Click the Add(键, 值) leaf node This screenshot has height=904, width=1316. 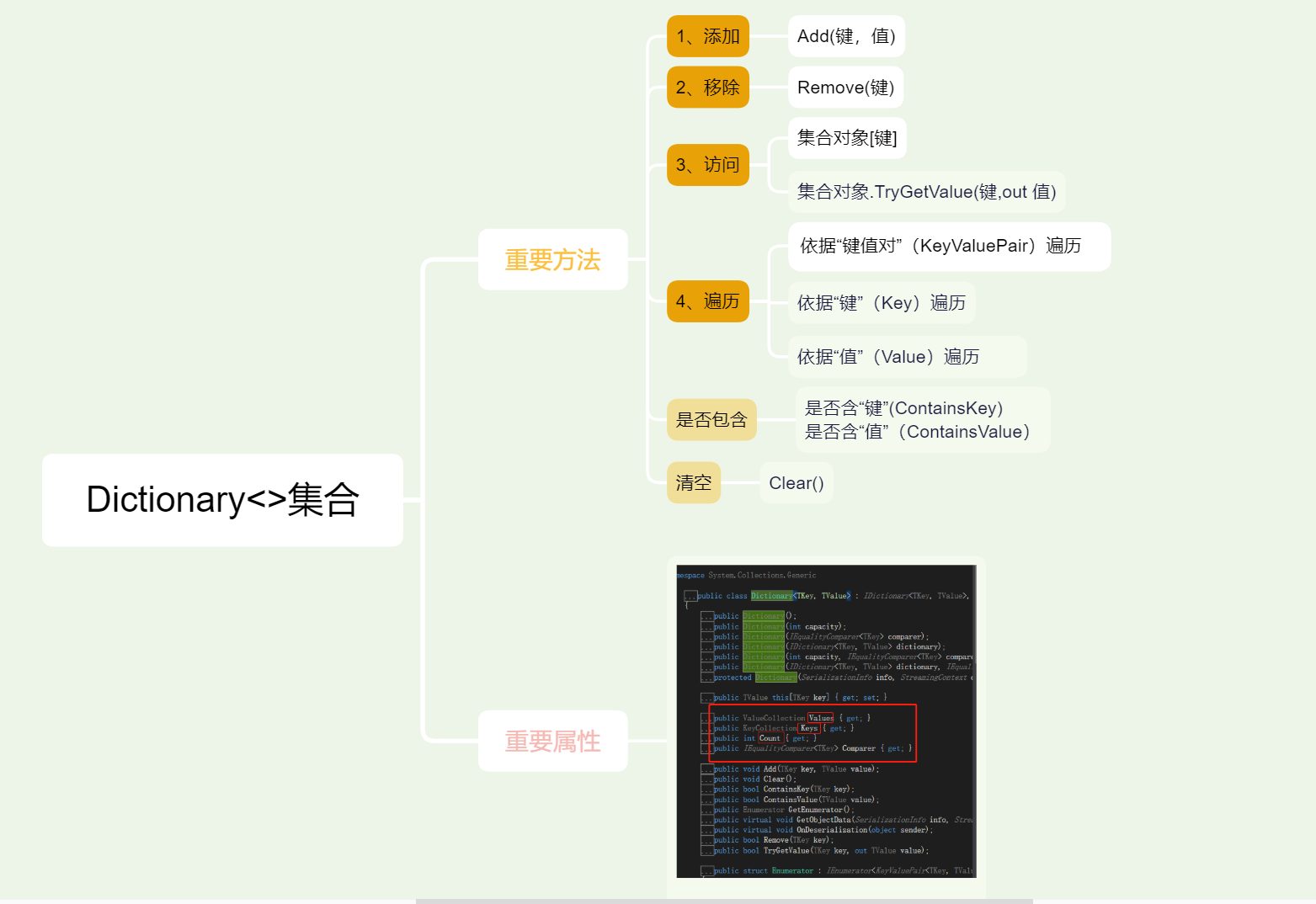pyautogui.click(x=846, y=36)
